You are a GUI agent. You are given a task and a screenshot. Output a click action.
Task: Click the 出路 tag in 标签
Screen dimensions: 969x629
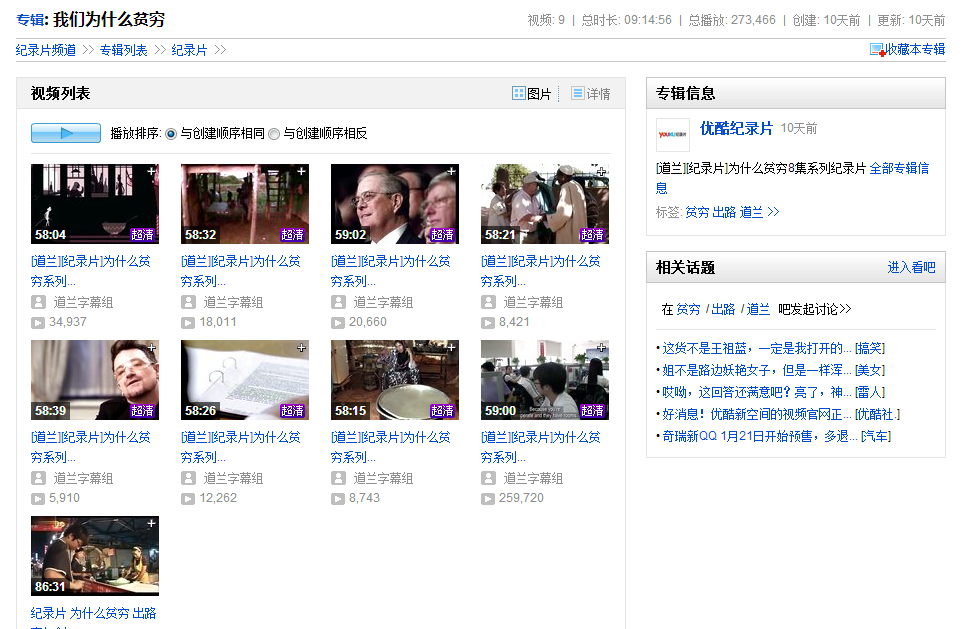tap(724, 213)
